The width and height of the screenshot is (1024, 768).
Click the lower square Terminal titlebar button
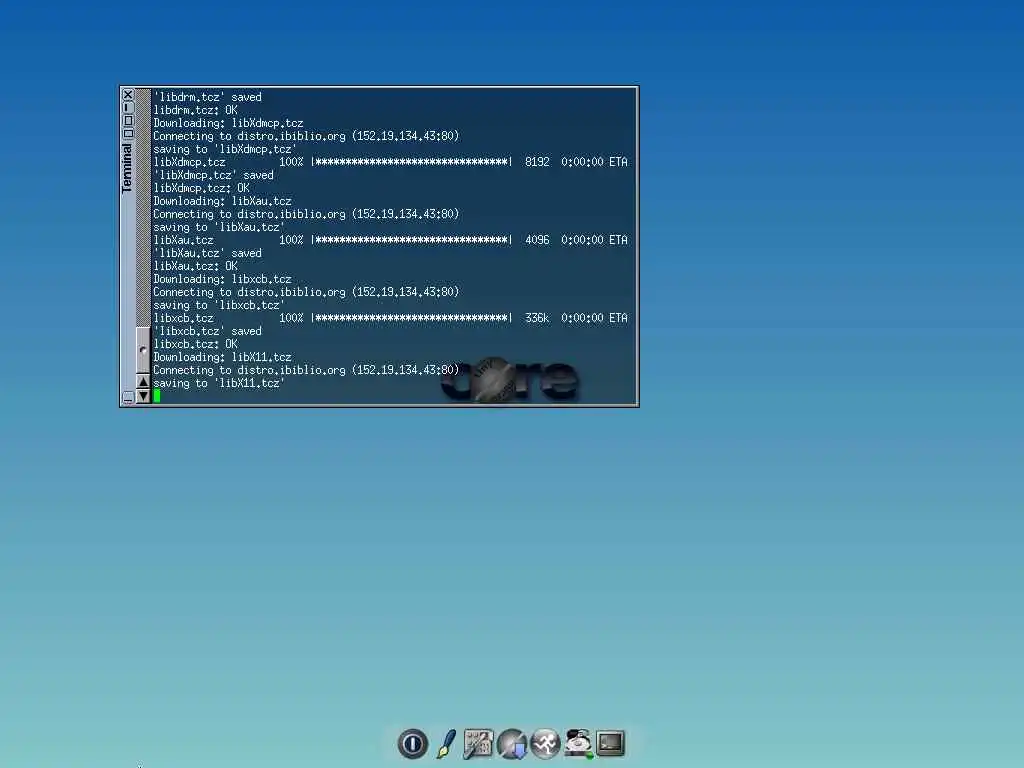coord(128,133)
